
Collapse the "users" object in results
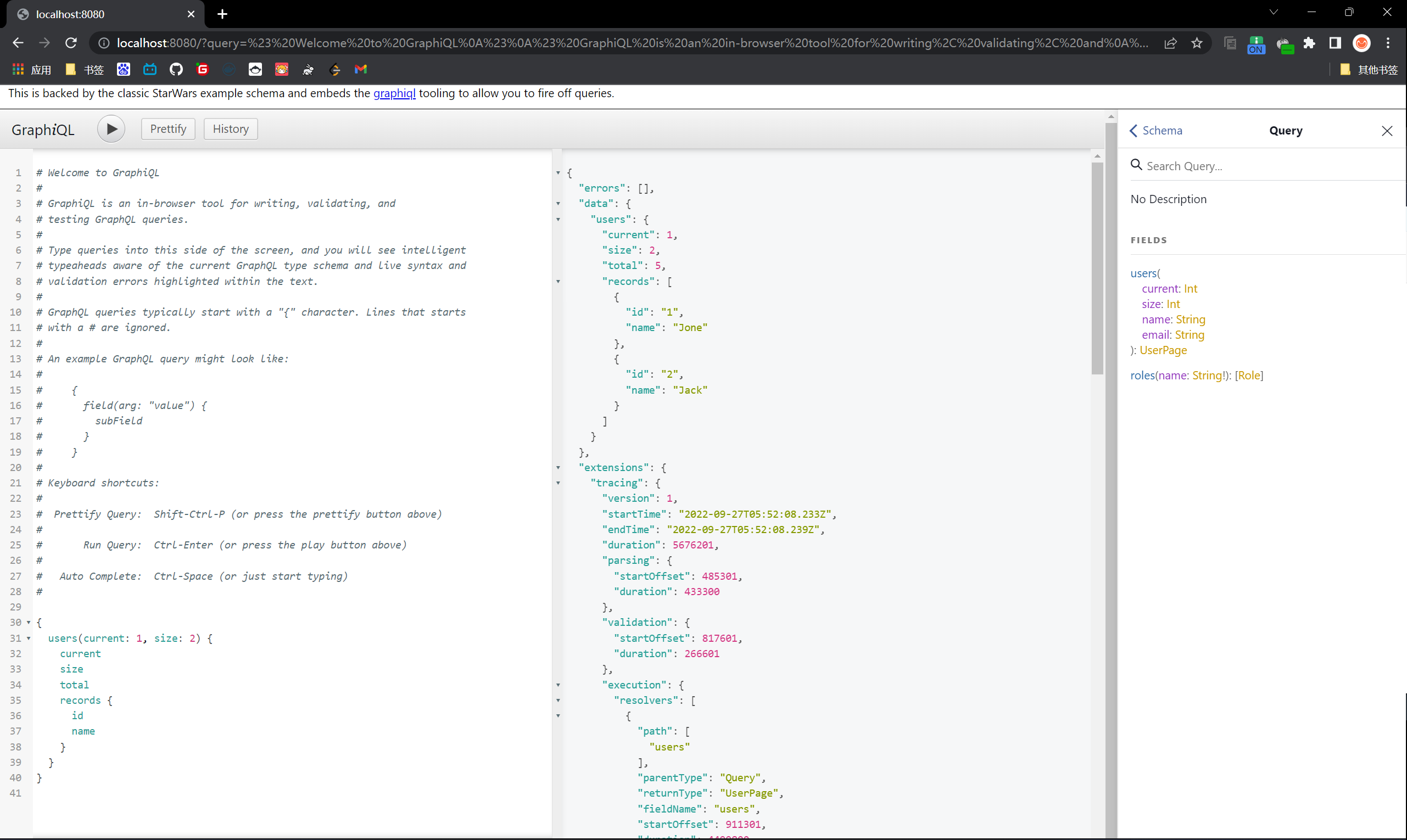click(558, 220)
